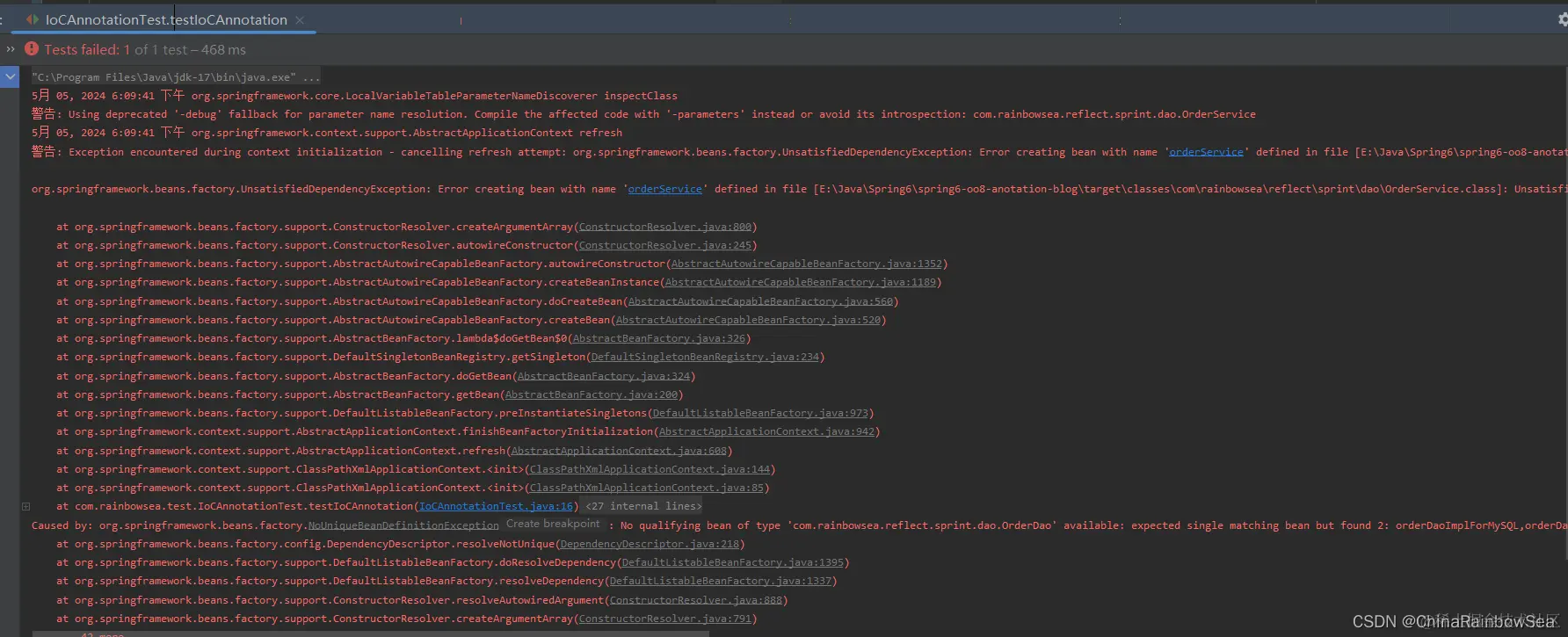Open link AbstractBeanFactory.java:200

[592, 395]
